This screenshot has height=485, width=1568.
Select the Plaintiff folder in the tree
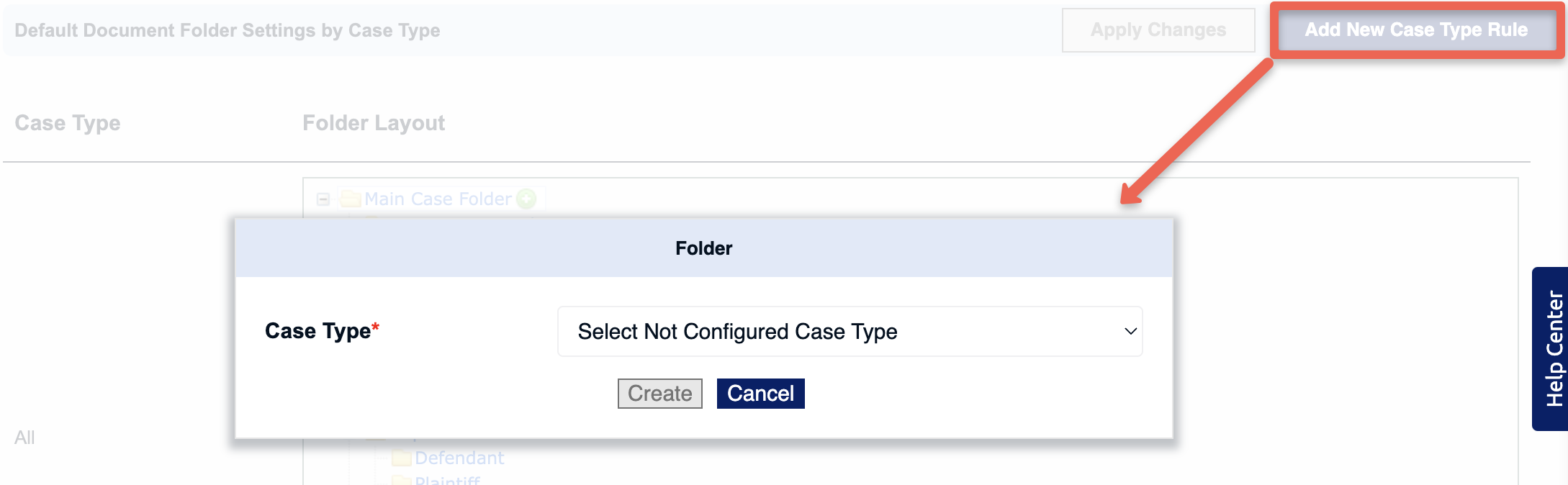coord(447,480)
